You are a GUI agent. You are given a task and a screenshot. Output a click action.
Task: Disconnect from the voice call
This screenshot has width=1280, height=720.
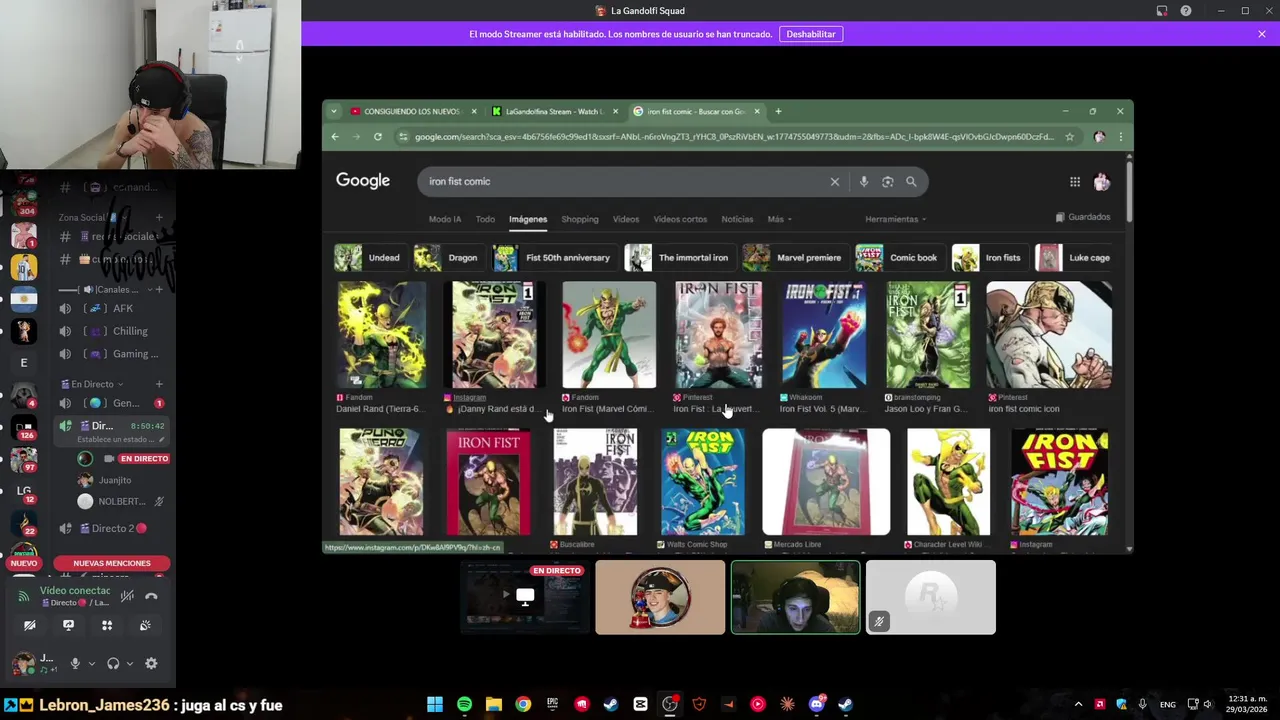click(151, 596)
